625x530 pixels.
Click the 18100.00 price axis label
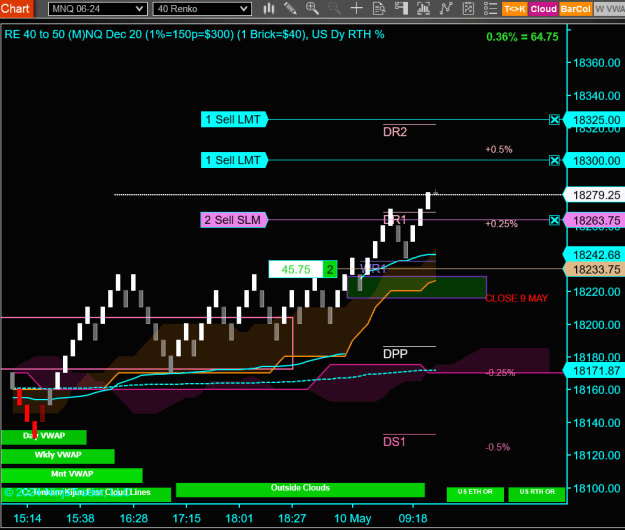(596, 489)
